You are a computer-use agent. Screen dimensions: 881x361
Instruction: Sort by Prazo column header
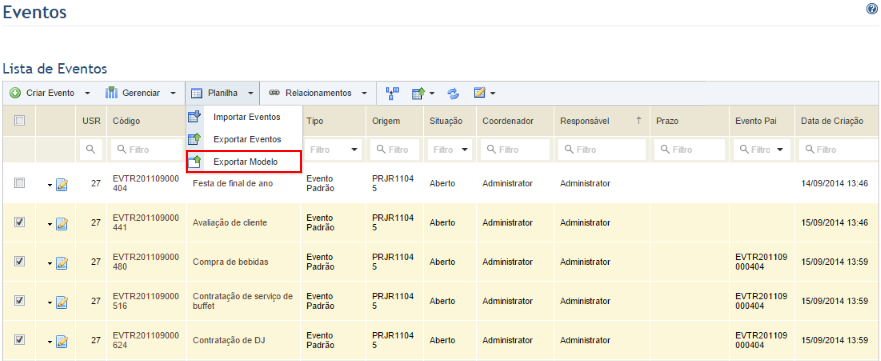coord(666,121)
